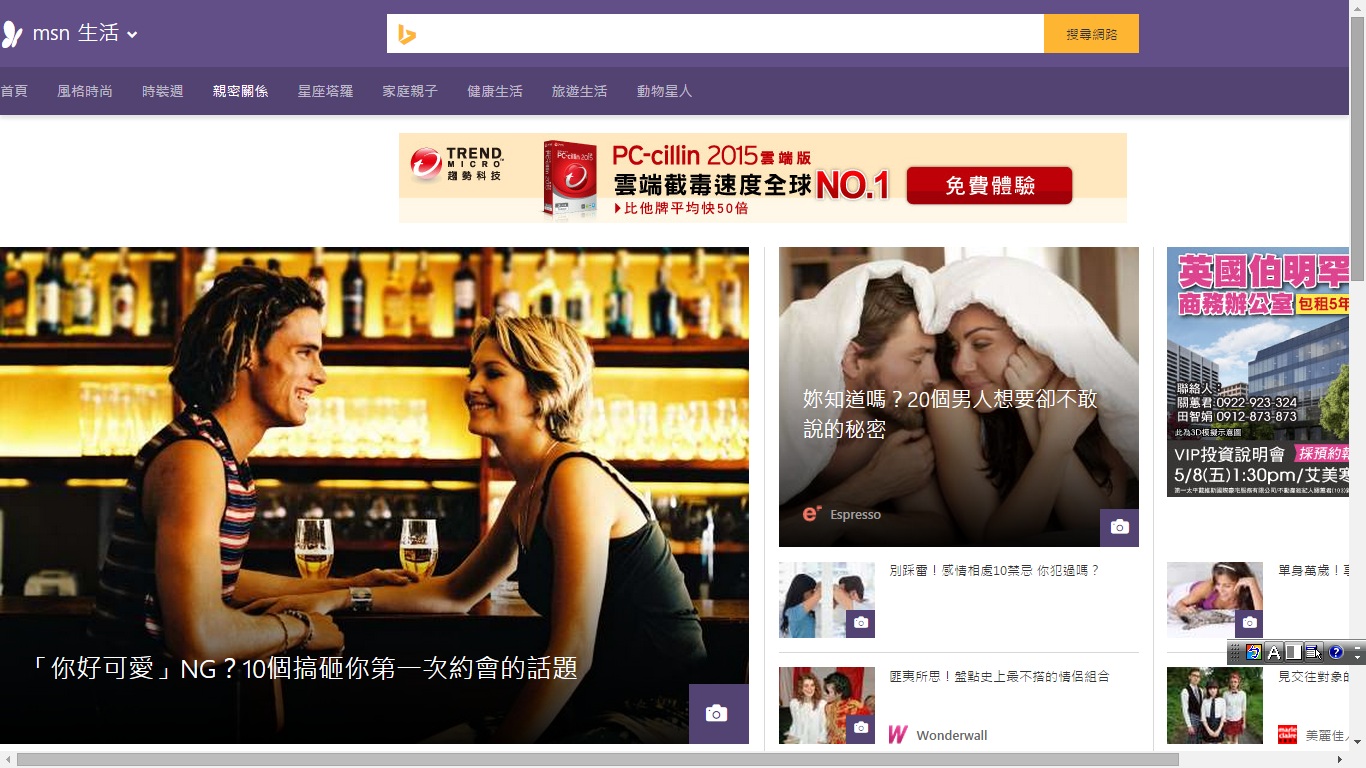Click the Bing logo in the search box
Screen dimensions: 1366x768
coord(406,34)
